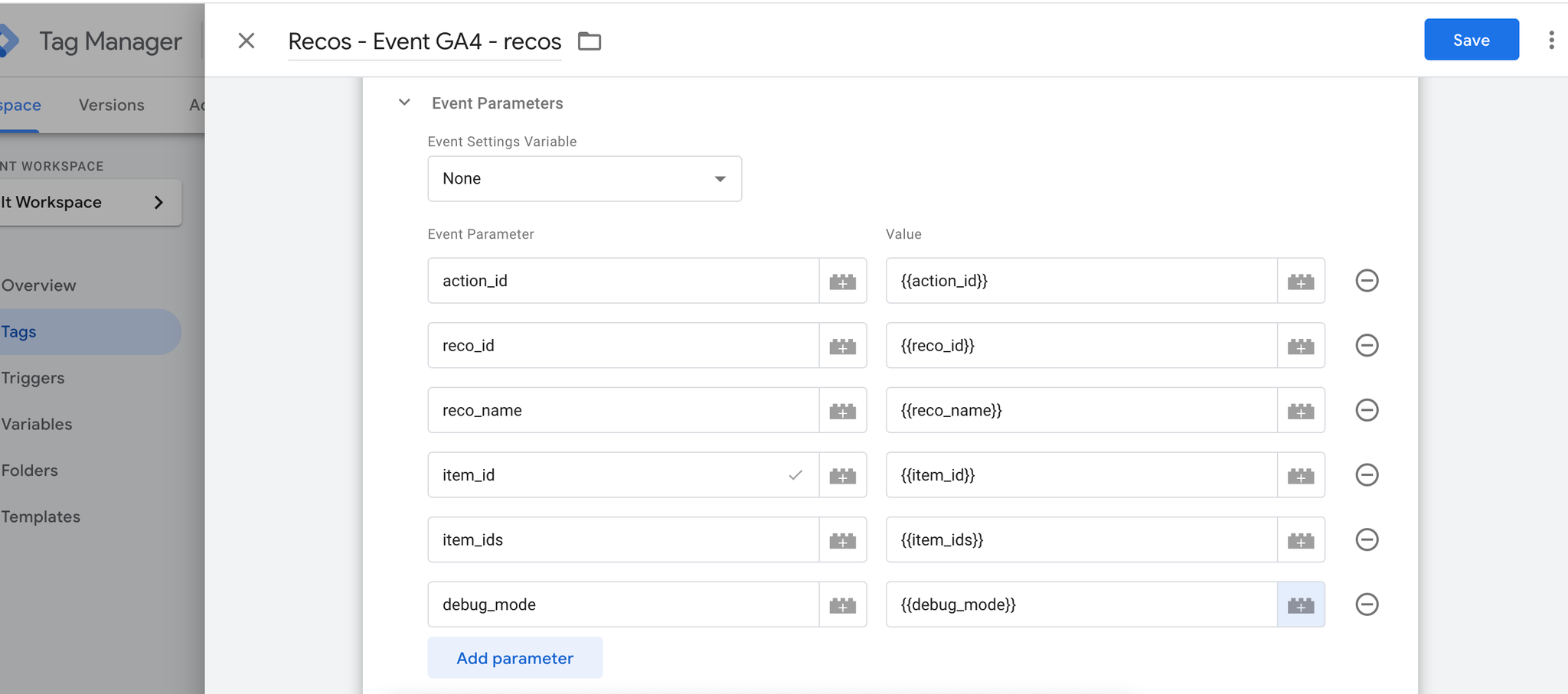Click the Value column label
Viewport: 1568px width, 694px height.
click(x=903, y=234)
